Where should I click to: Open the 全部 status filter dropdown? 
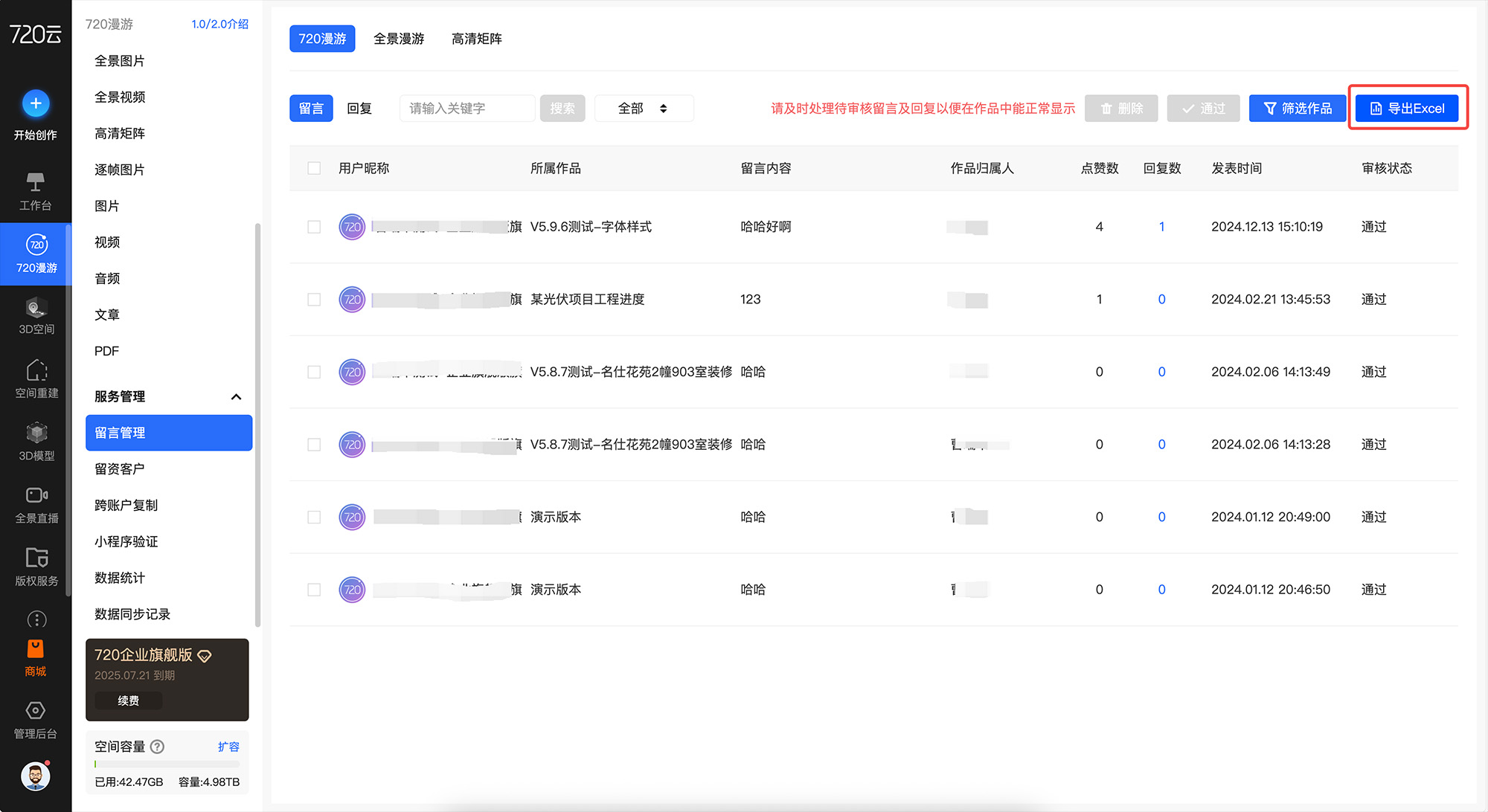click(x=643, y=109)
